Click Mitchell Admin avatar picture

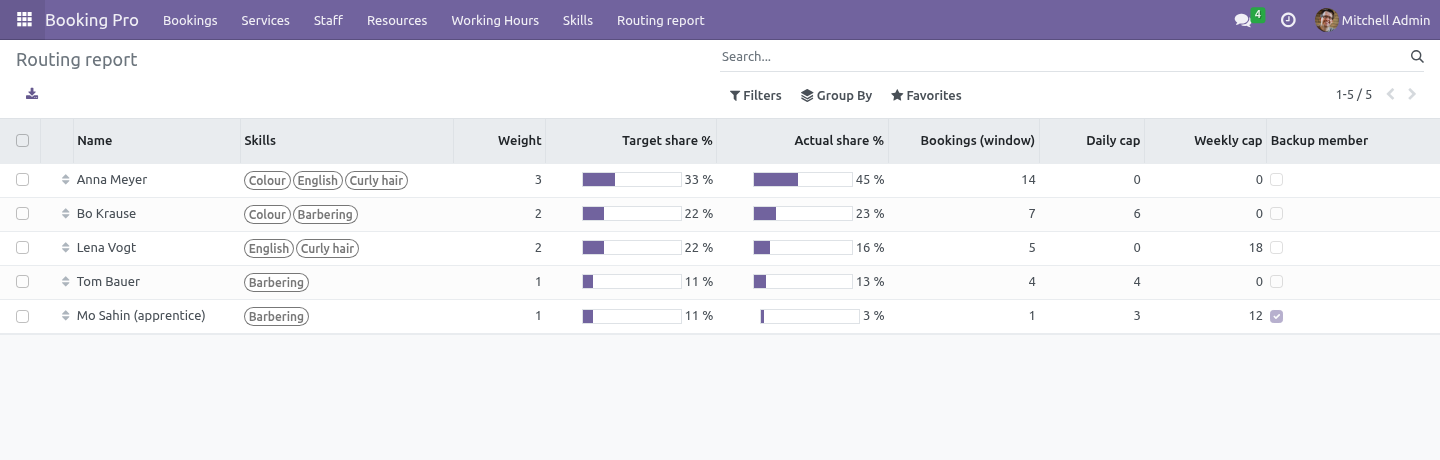click(x=1326, y=20)
